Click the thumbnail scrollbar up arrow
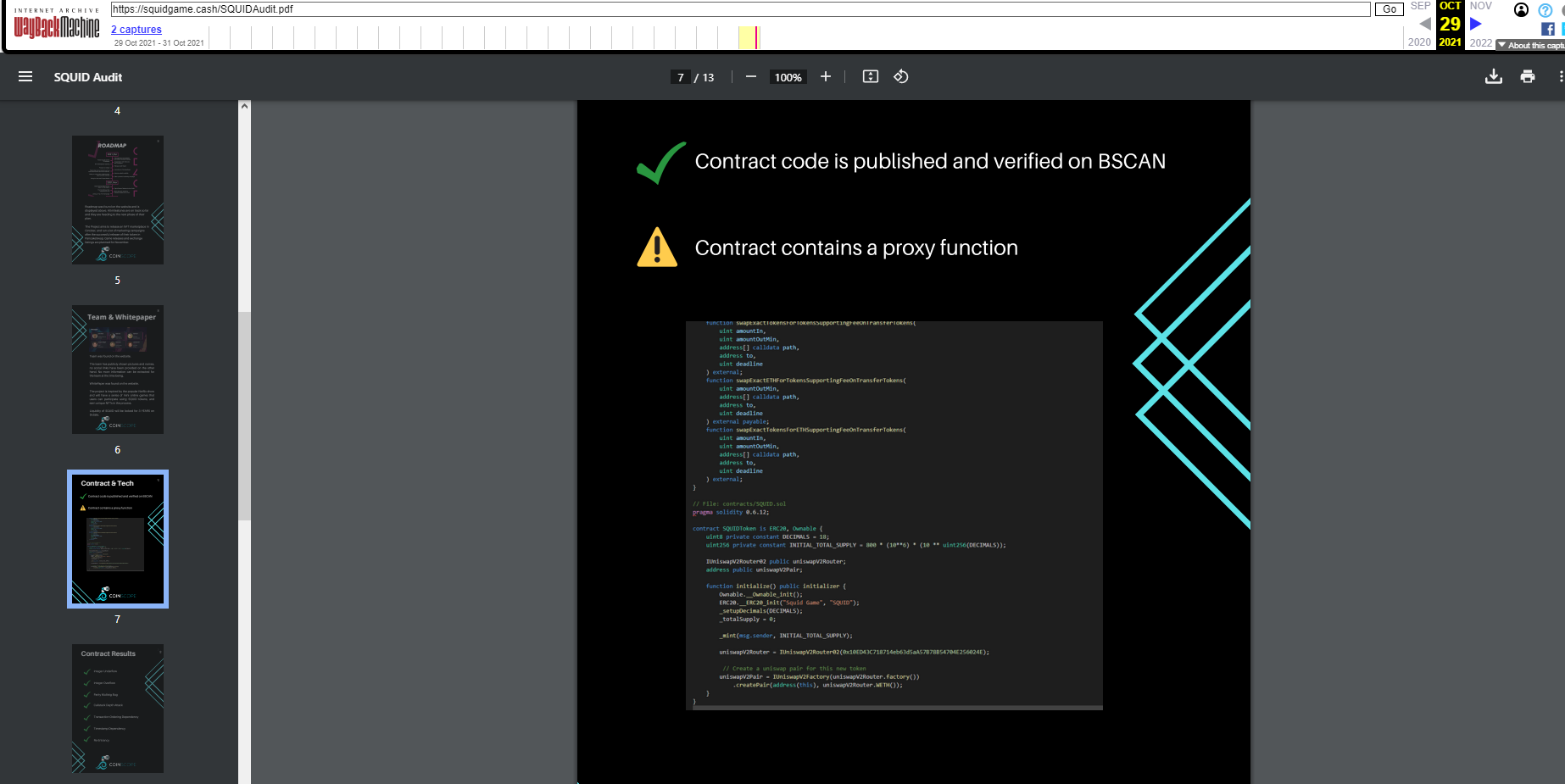 pos(244,107)
